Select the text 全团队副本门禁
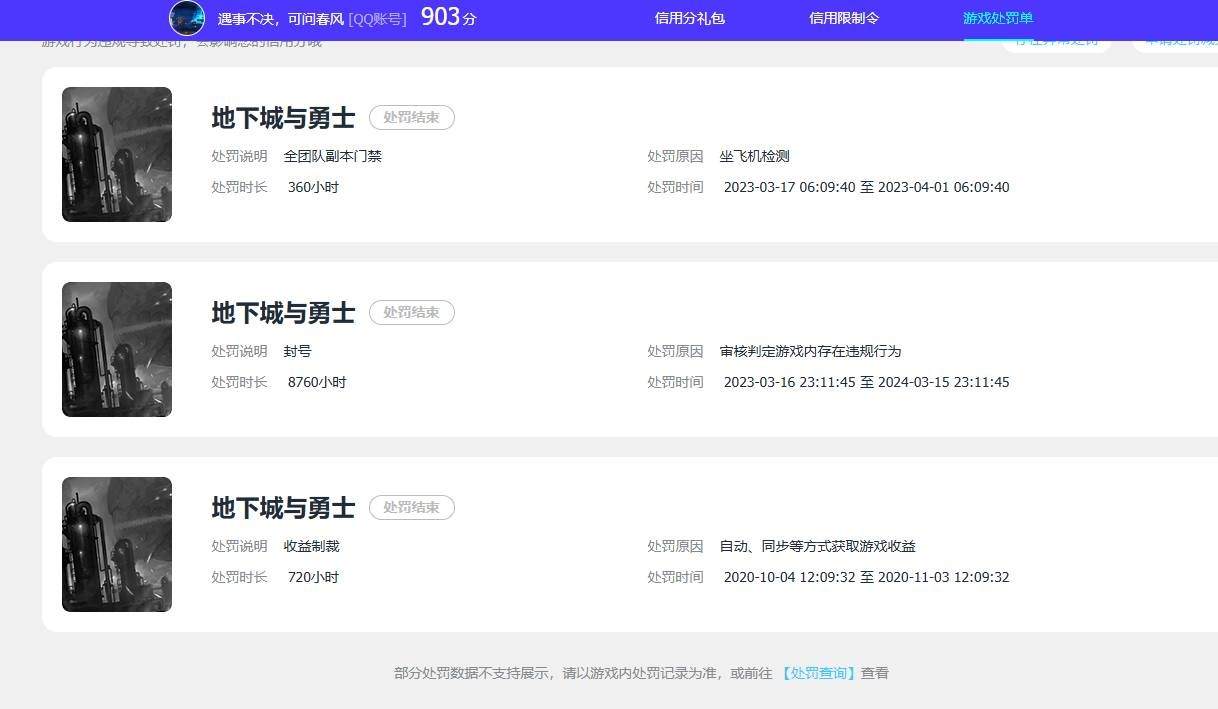1218x709 pixels. click(333, 156)
